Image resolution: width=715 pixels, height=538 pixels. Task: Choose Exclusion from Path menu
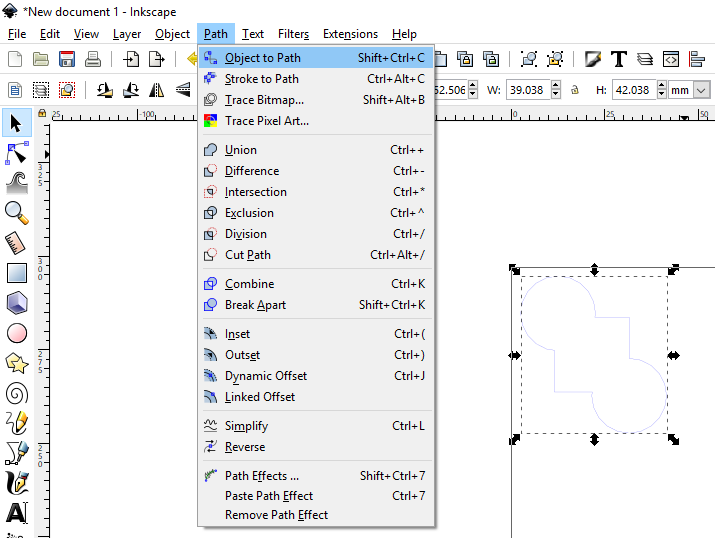(x=316, y=213)
